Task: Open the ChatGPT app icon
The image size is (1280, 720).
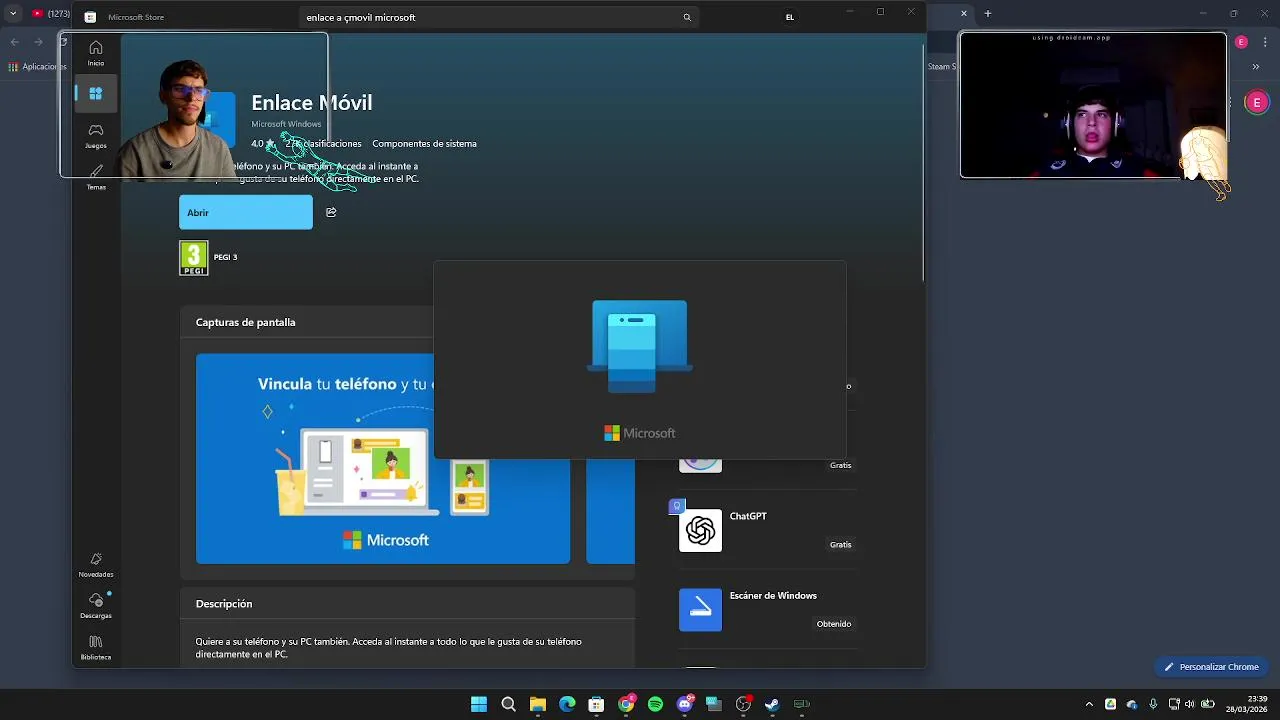Action: 700,530
